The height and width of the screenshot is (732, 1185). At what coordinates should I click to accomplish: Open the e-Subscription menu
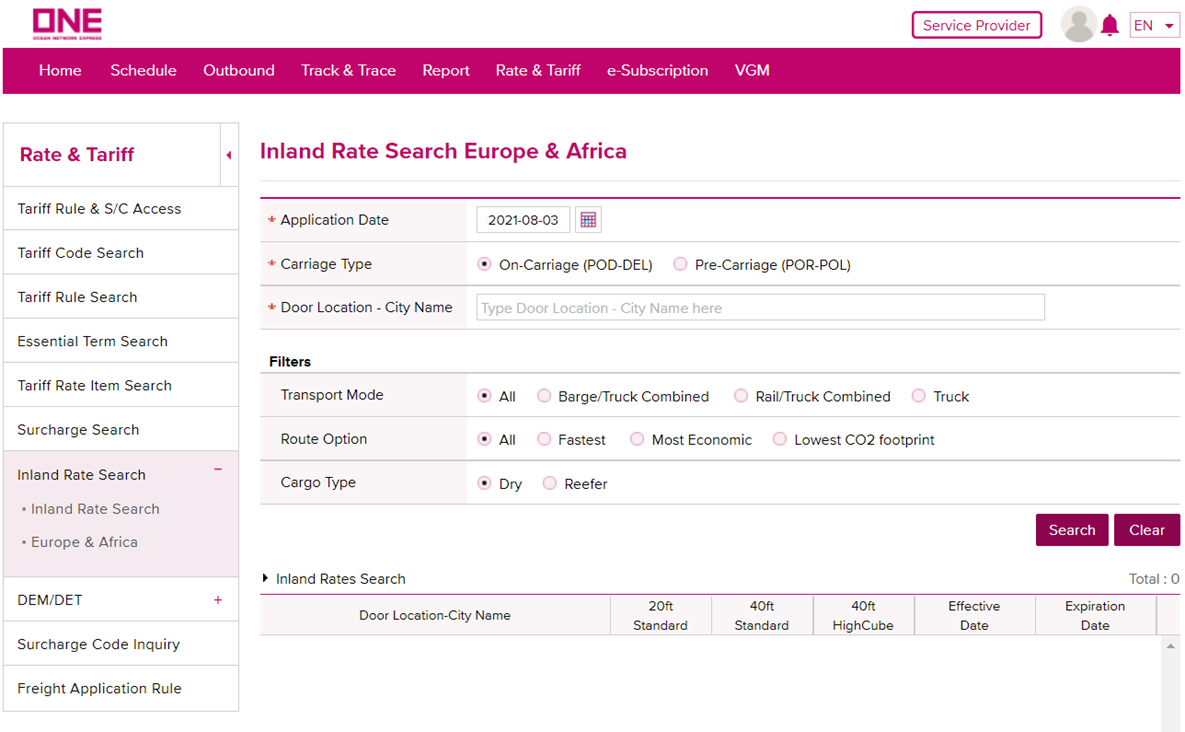[x=657, y=70]
